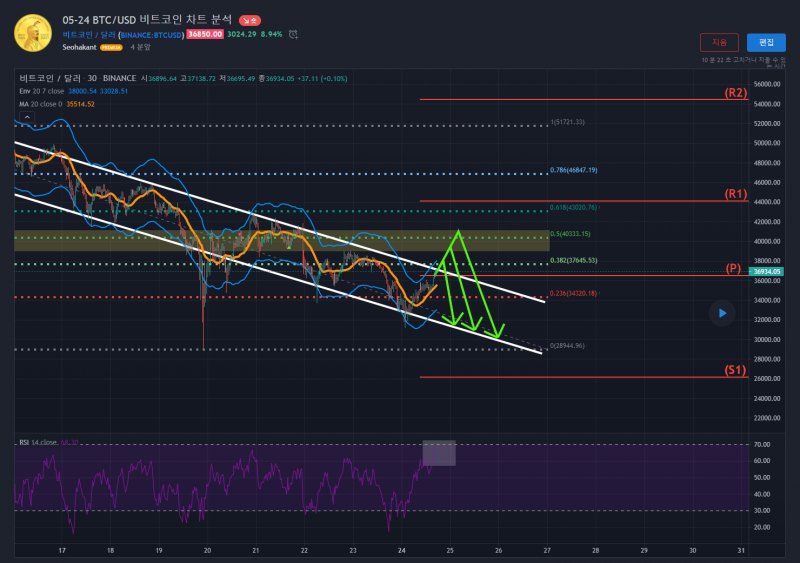Click the 36934.05 current price tag

(x=768, y=271)
